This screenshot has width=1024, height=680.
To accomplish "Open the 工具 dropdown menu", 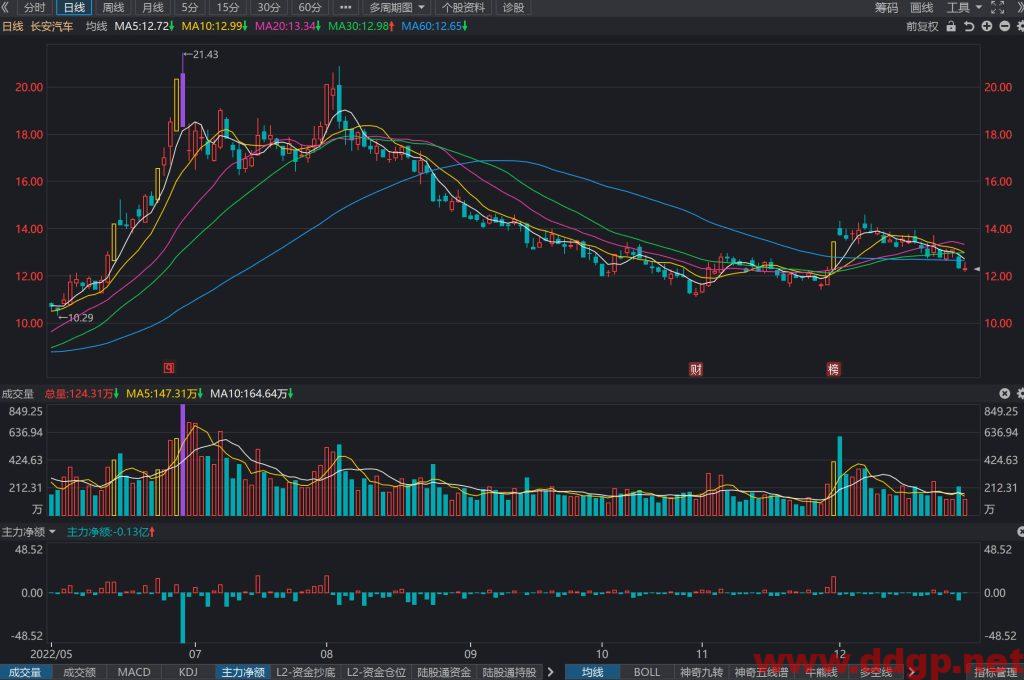I will 965,7.
